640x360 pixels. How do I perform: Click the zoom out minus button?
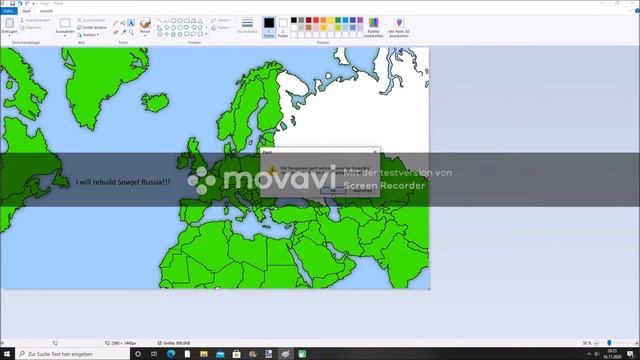click(596, 343)
